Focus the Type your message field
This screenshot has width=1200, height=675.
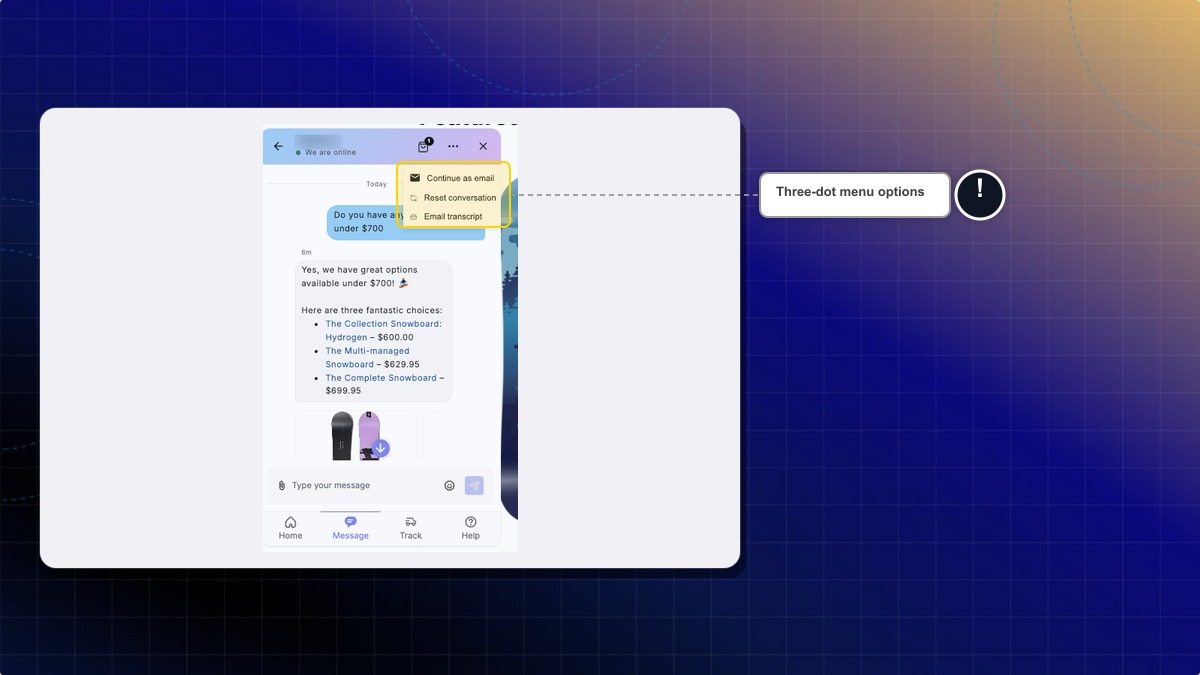(x=364, y=485)
